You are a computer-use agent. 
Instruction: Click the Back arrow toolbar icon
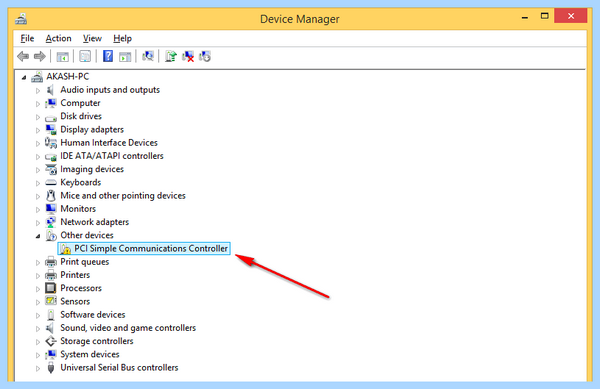[23, 57]
